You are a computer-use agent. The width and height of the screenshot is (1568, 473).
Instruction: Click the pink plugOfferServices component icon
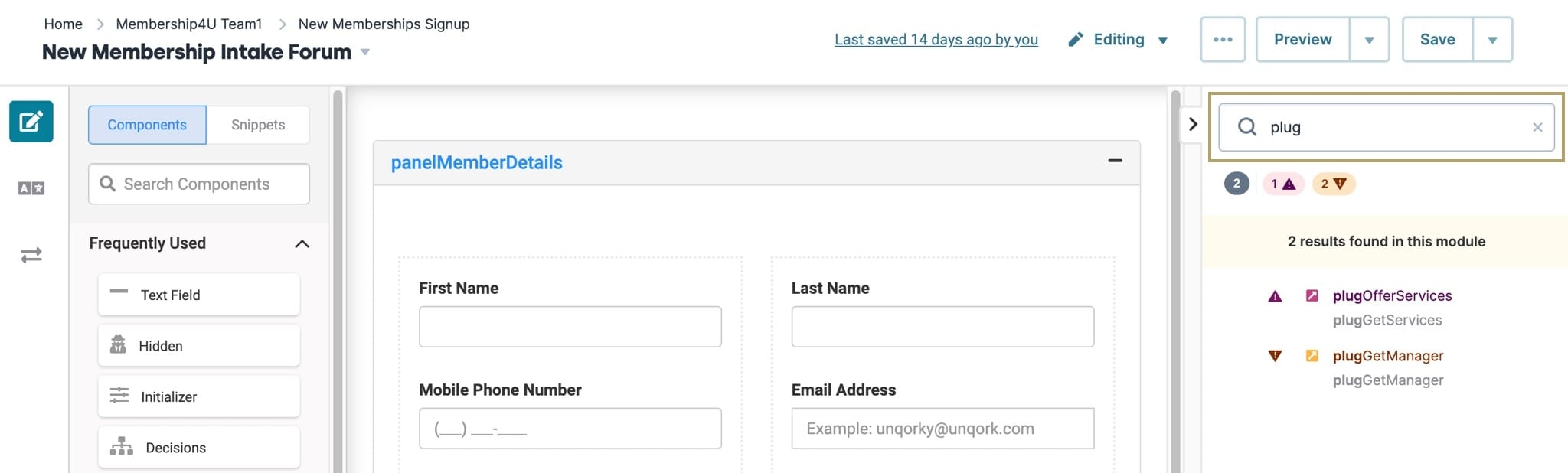(x=1312, y=295)
